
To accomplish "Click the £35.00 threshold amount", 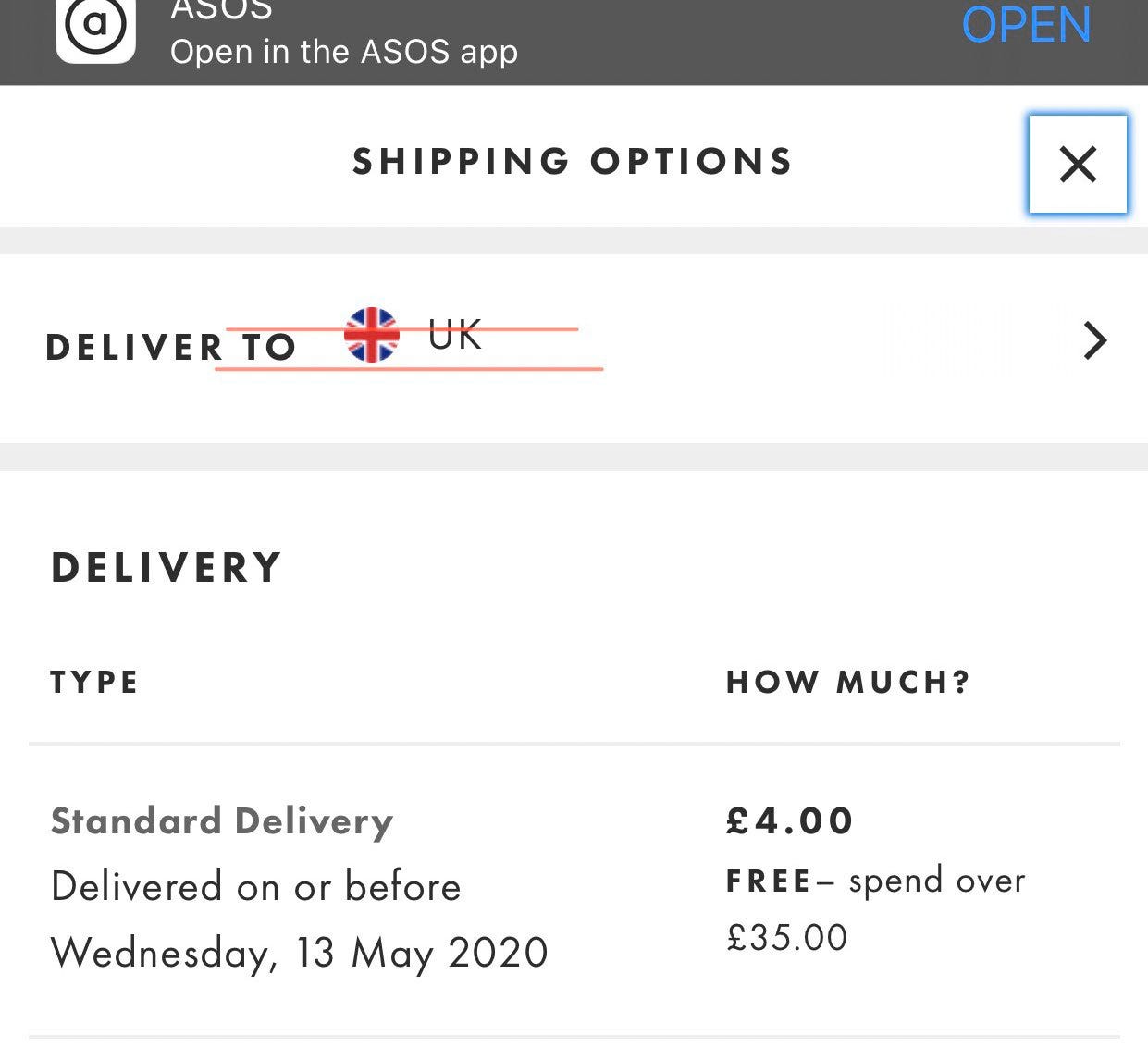I will coord(787,938).
